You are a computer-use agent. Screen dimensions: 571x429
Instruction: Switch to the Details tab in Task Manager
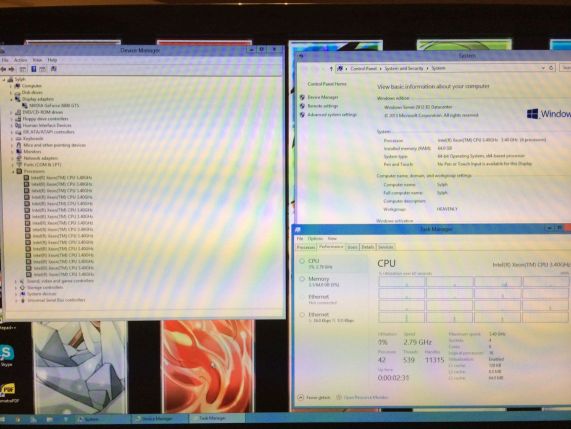(367, 247)
